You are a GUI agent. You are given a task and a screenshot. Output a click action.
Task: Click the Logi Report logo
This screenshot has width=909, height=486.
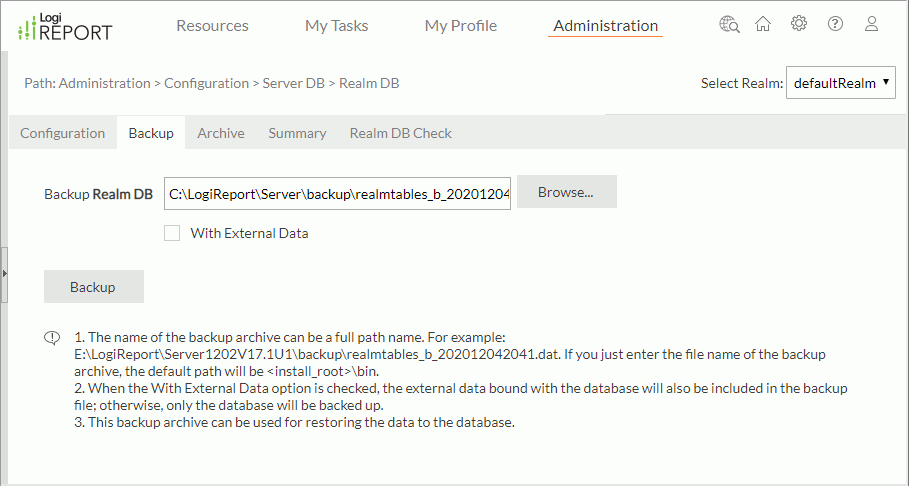click(x=65, y=27)
